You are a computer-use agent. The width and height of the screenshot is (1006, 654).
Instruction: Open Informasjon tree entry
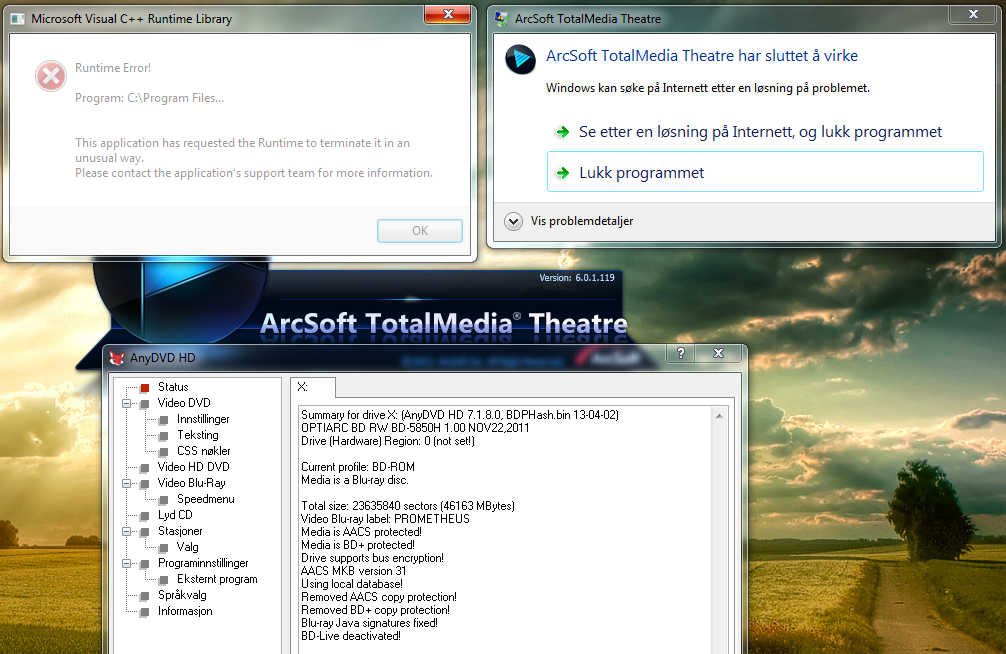point(185,612)
